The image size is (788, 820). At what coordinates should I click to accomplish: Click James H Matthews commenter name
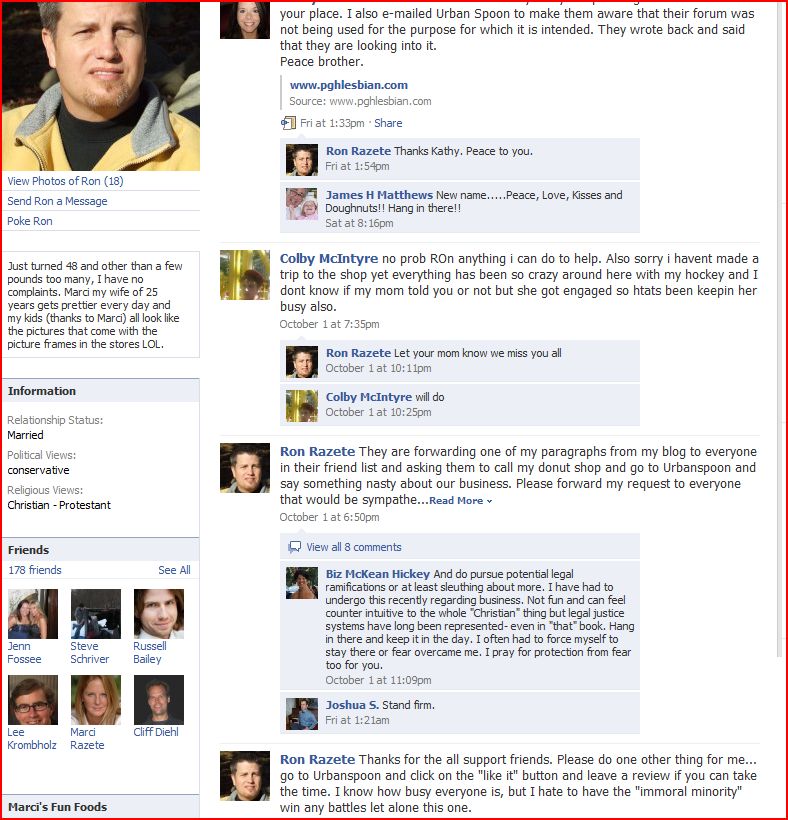pyautogui.click(x=379, y=195)
